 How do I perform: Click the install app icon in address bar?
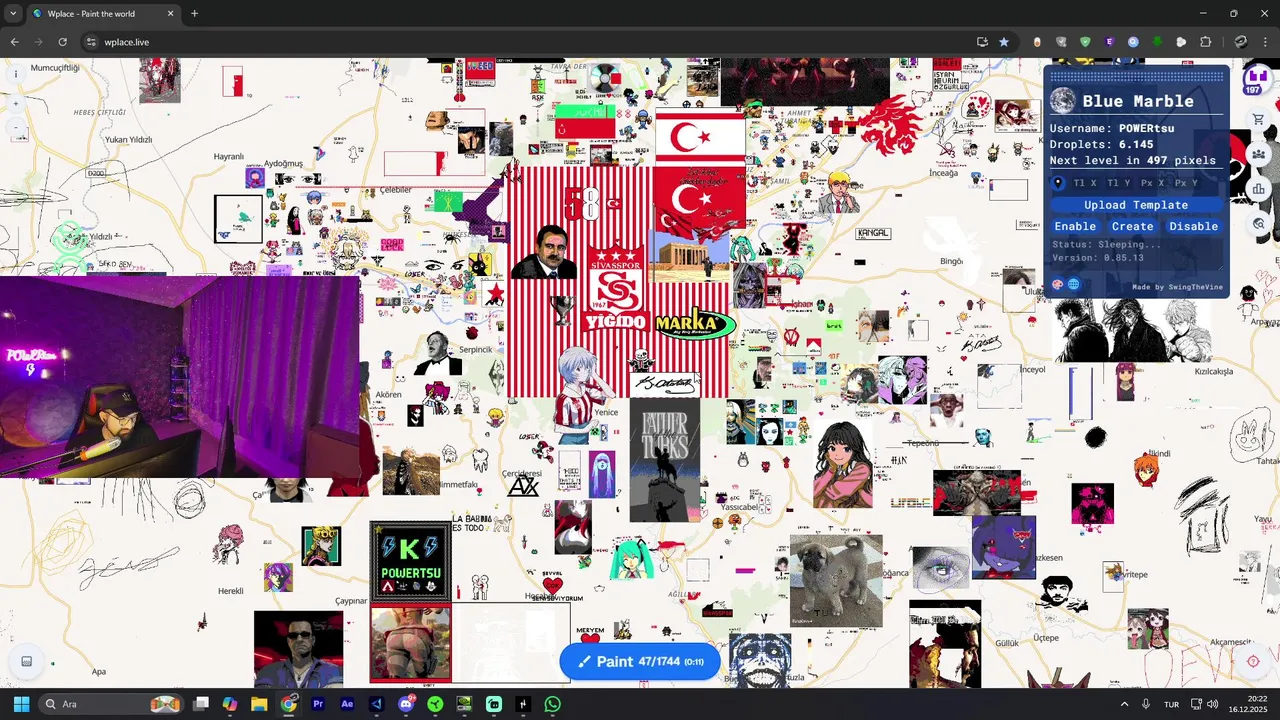[982, 42]
